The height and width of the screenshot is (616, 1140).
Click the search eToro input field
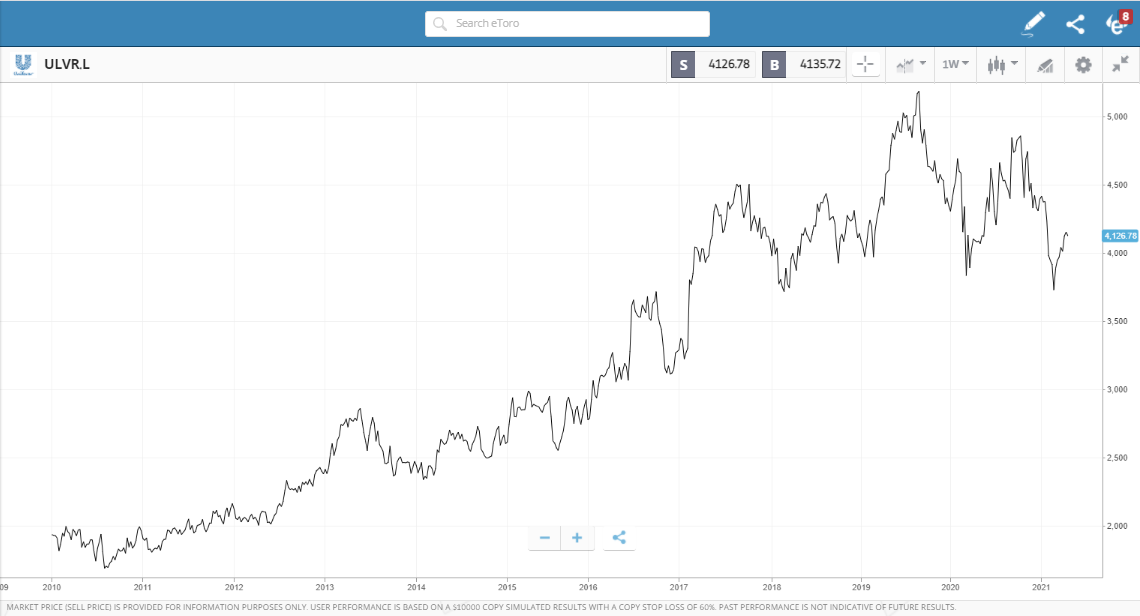(x=578, y=24)
